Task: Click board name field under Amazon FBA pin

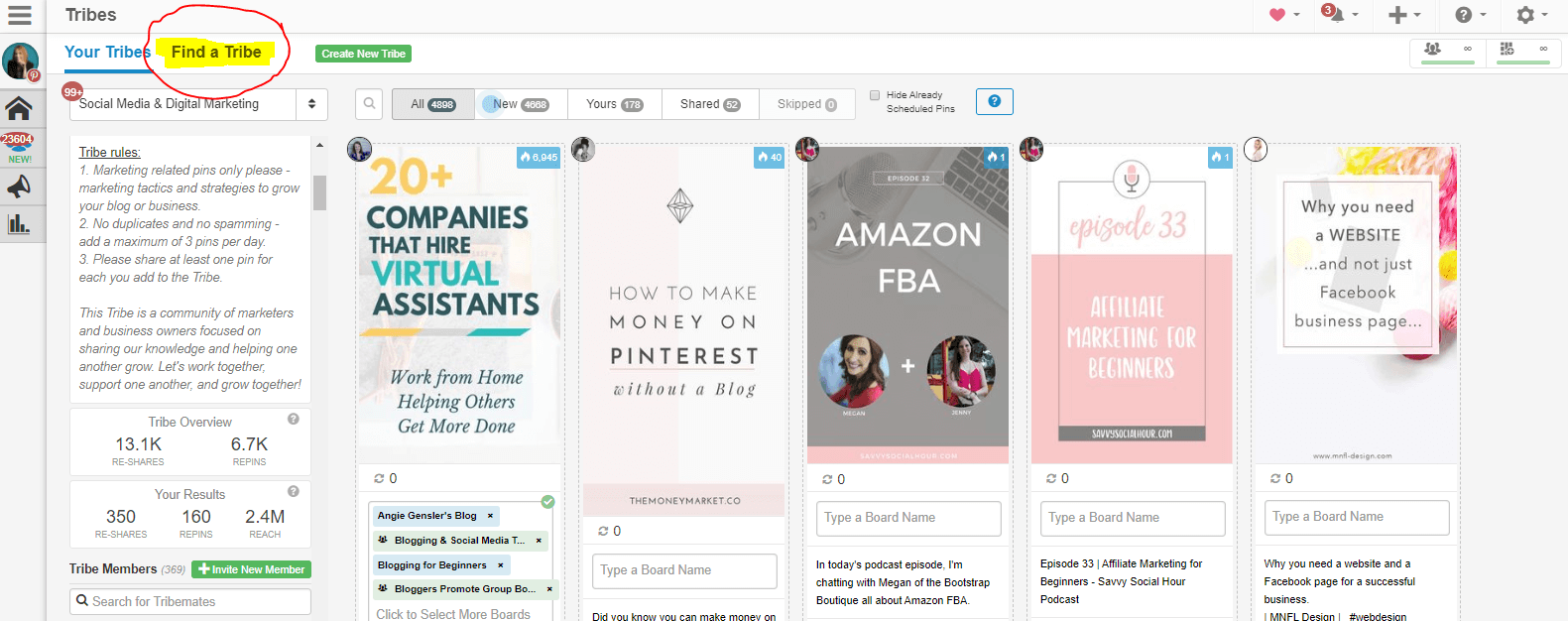Action: [908, 518]
